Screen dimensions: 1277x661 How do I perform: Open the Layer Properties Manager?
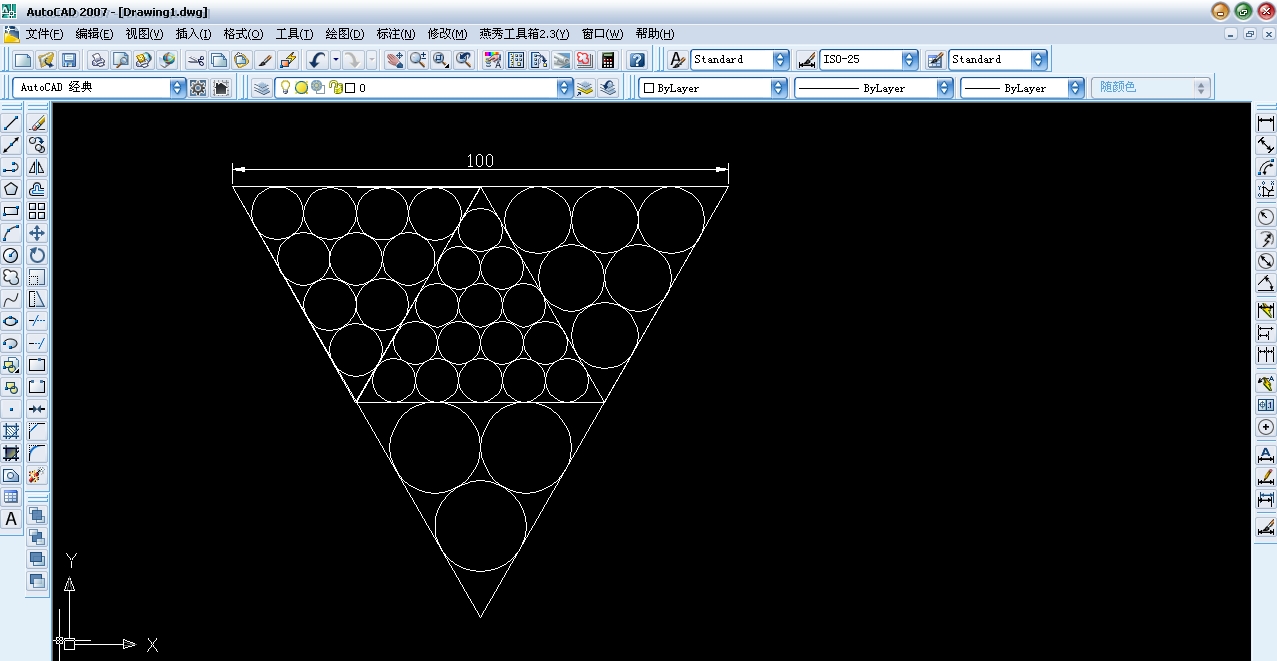click(261, 88)
